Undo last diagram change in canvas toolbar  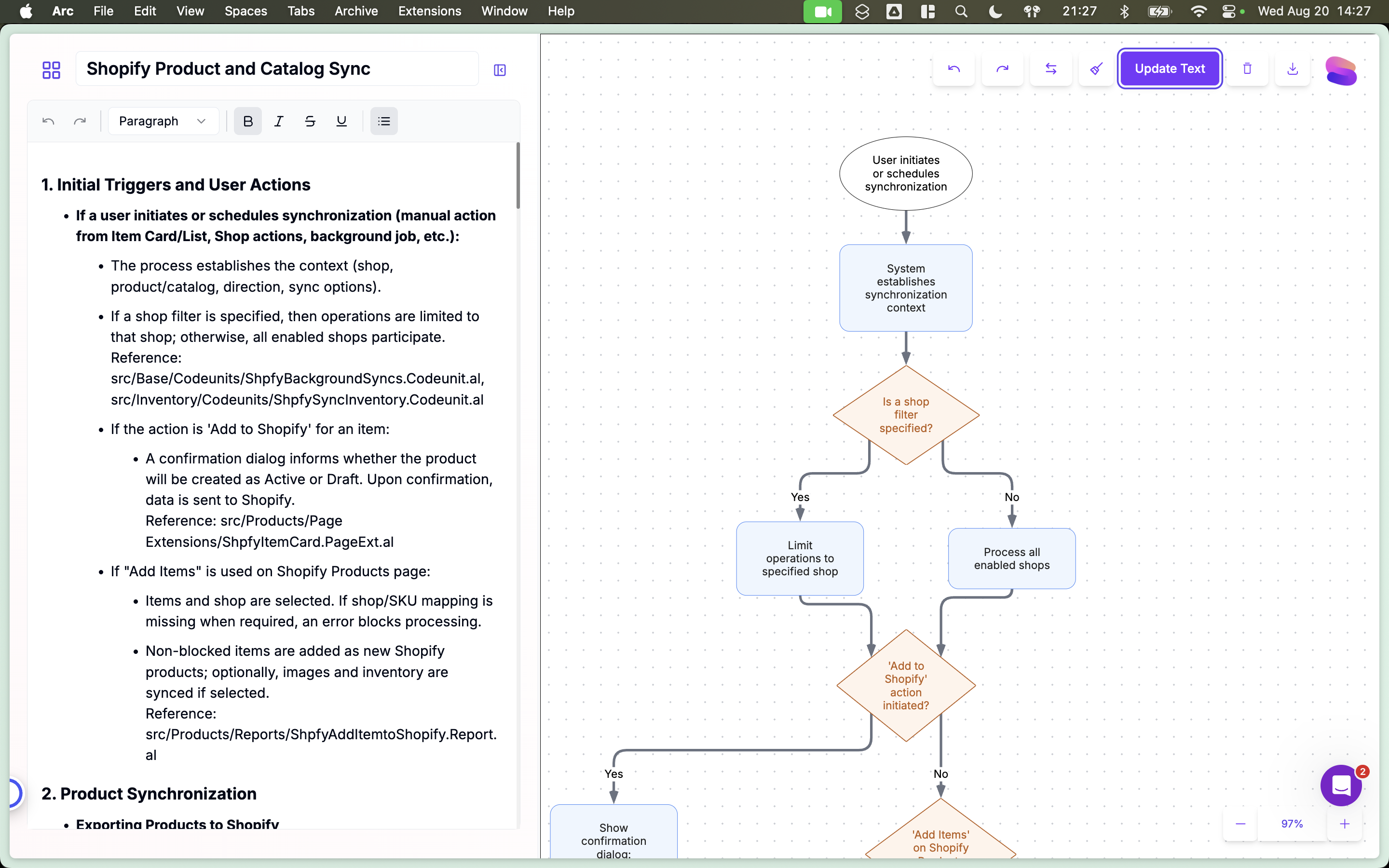coord(953,68)
